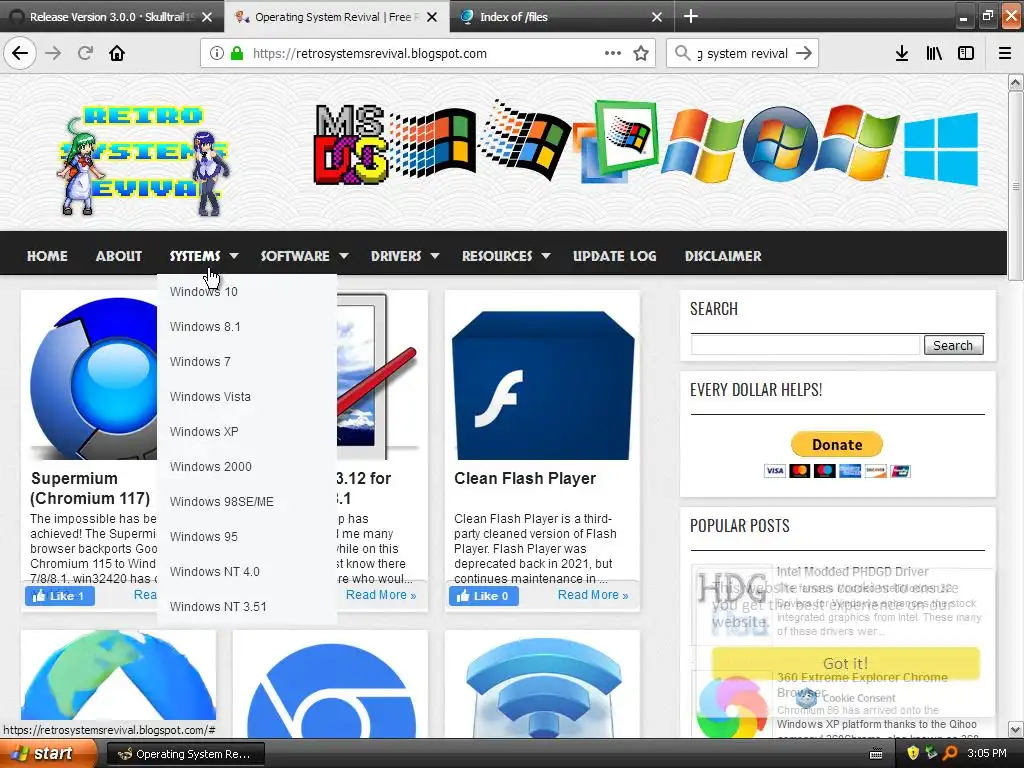Select Windows 95 from Systems menu

pyautogui.click(x=247, y=536)
